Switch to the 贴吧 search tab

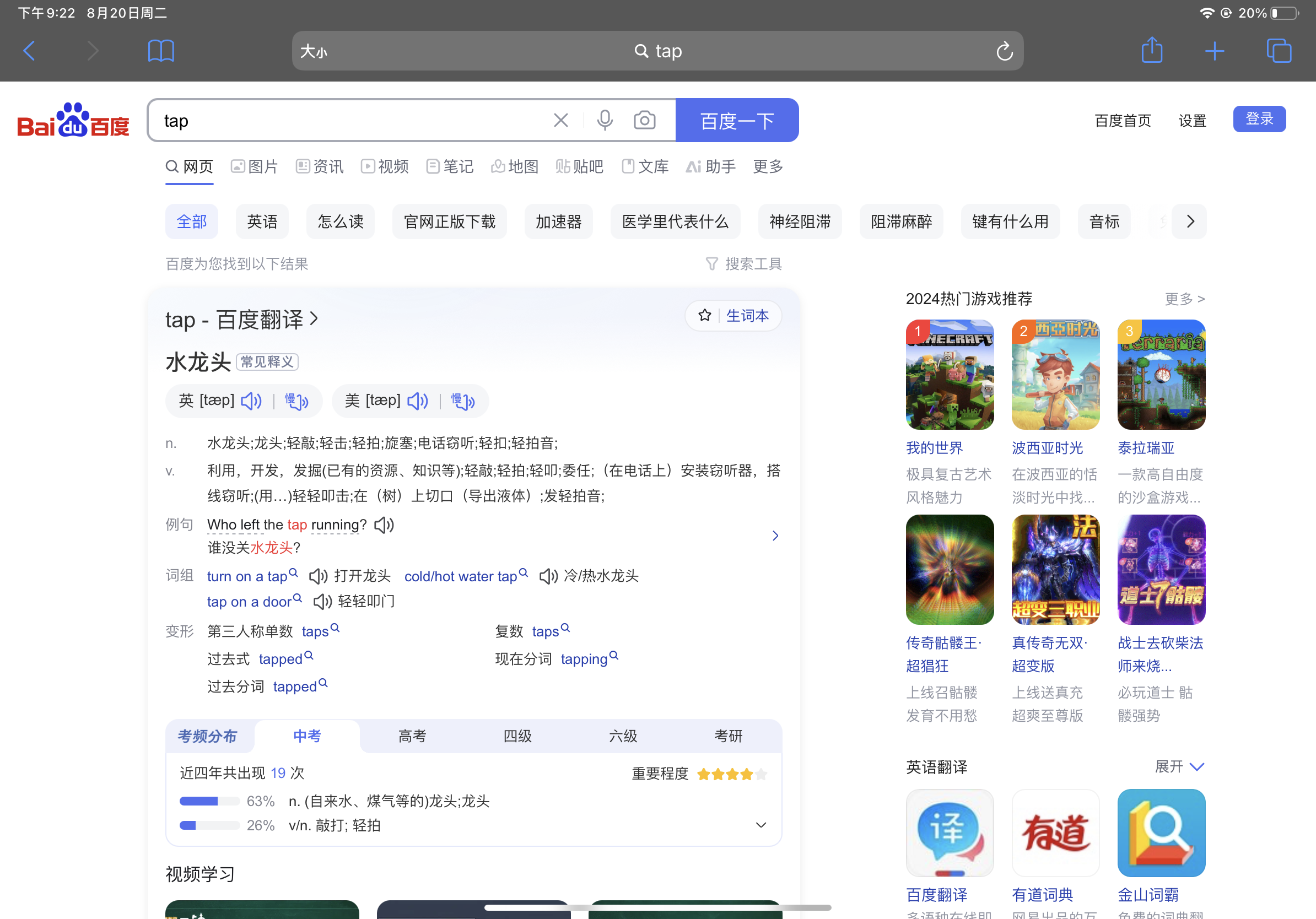[579, 167]
